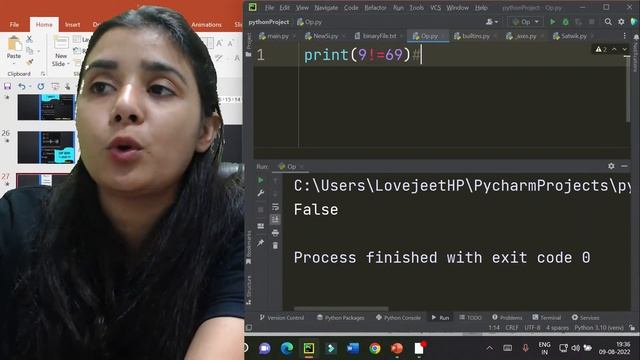Open run settings wrench icon in Run panel
The width and height of the screenshot is (640, 360).
(x=260, y=193)
